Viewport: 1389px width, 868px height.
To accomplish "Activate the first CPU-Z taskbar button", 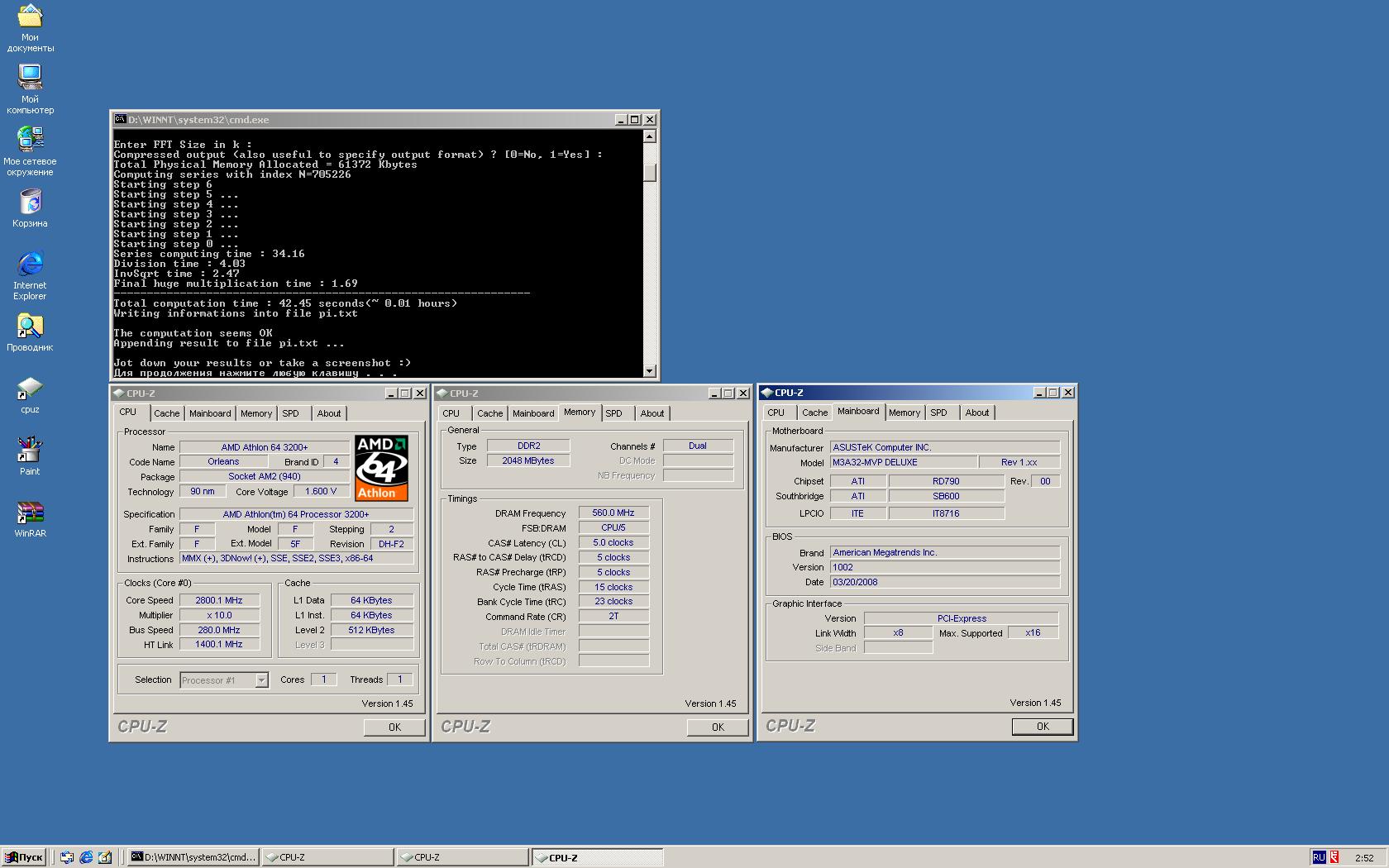I will 327,857.
